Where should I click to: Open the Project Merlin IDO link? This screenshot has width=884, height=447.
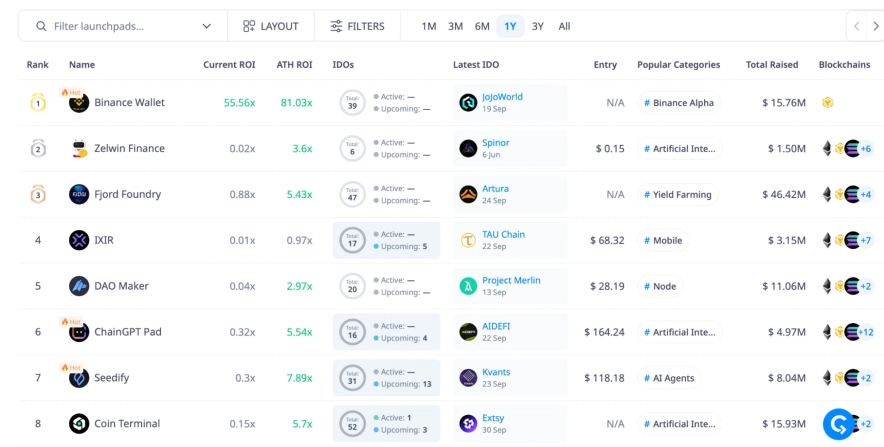click(511, 280)
